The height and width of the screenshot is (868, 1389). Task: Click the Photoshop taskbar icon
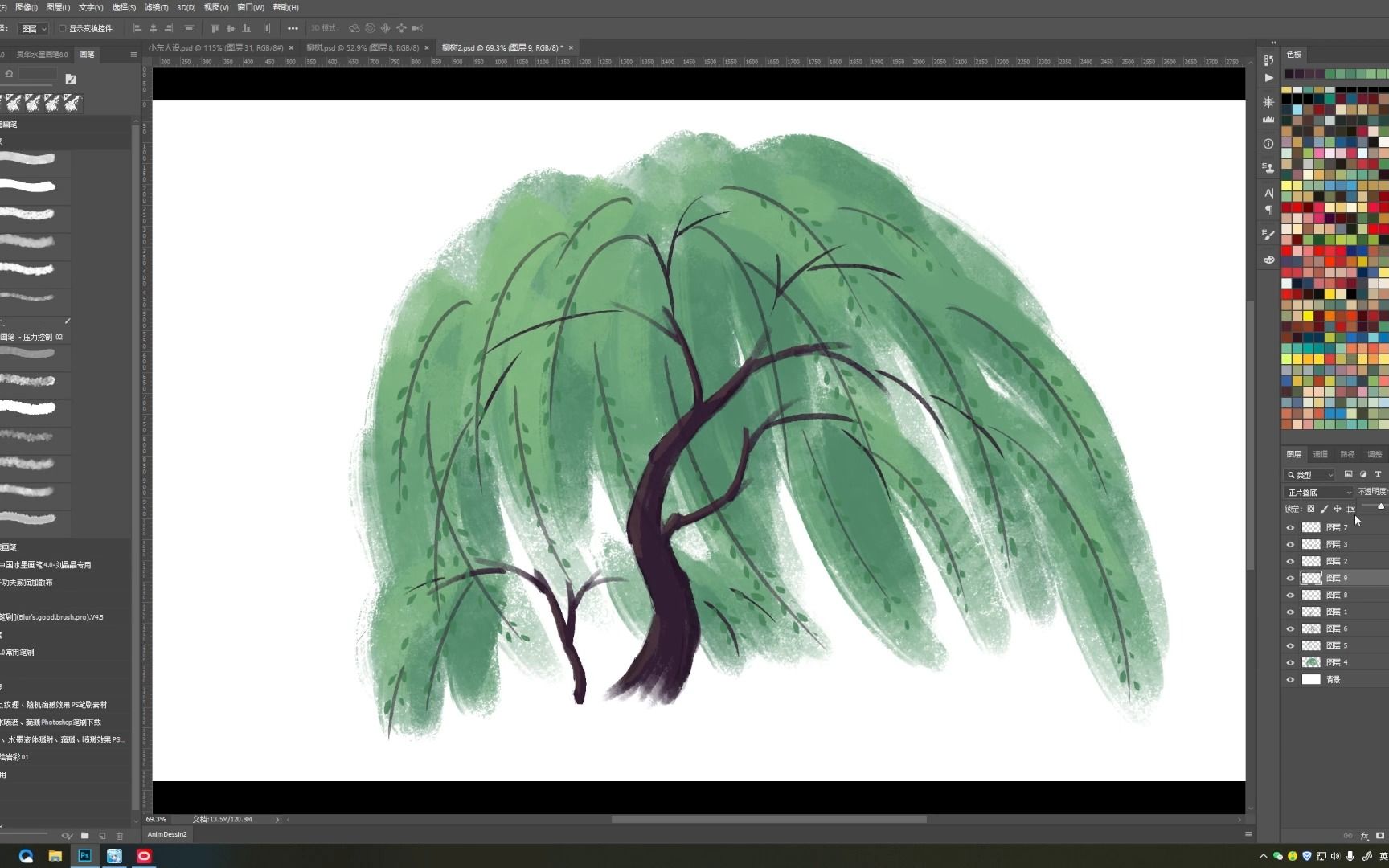pos(84,856)
